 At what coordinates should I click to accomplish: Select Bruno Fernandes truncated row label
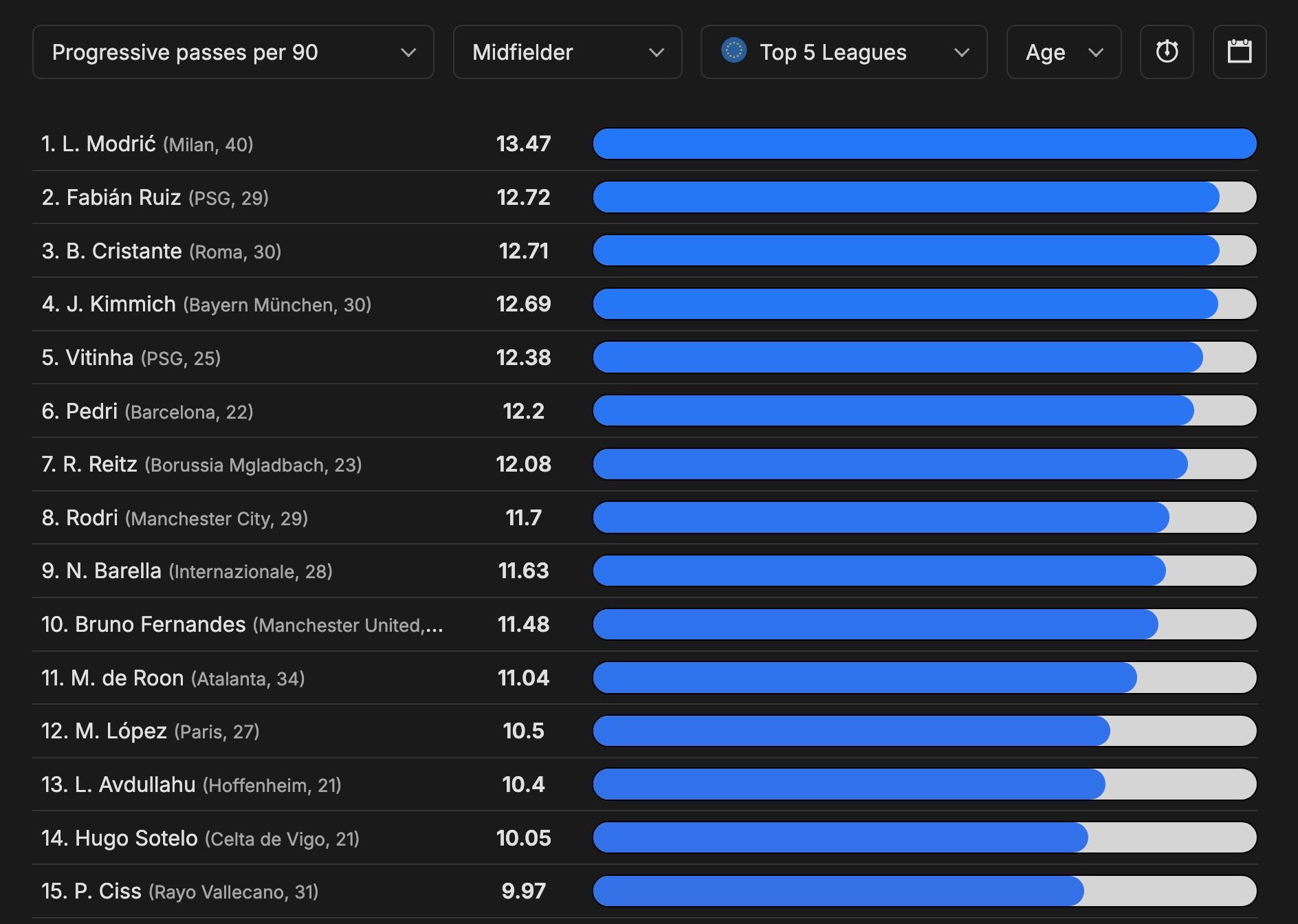click(x=241, y=625)
